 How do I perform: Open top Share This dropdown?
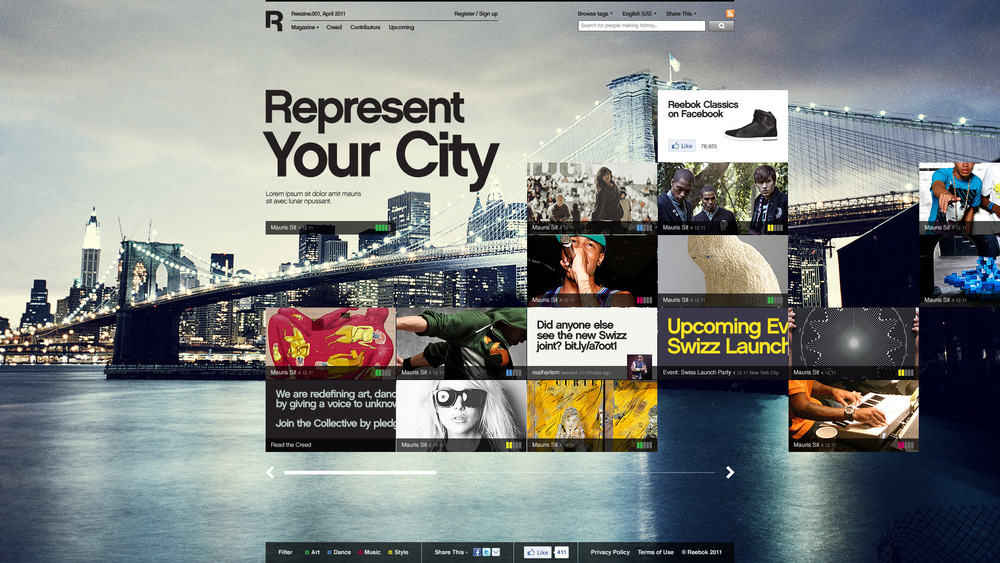[x=681, y=13]
